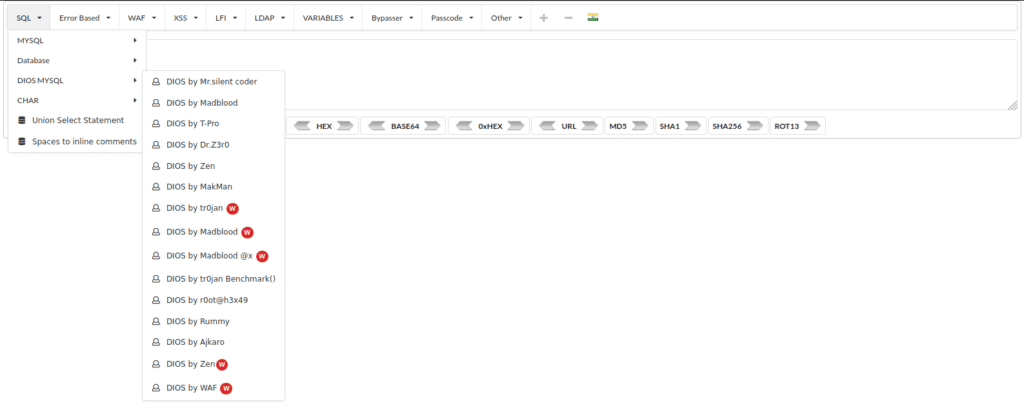The image size is (1024, 417).
Task: Click the India flag icon
Action: 593,18
